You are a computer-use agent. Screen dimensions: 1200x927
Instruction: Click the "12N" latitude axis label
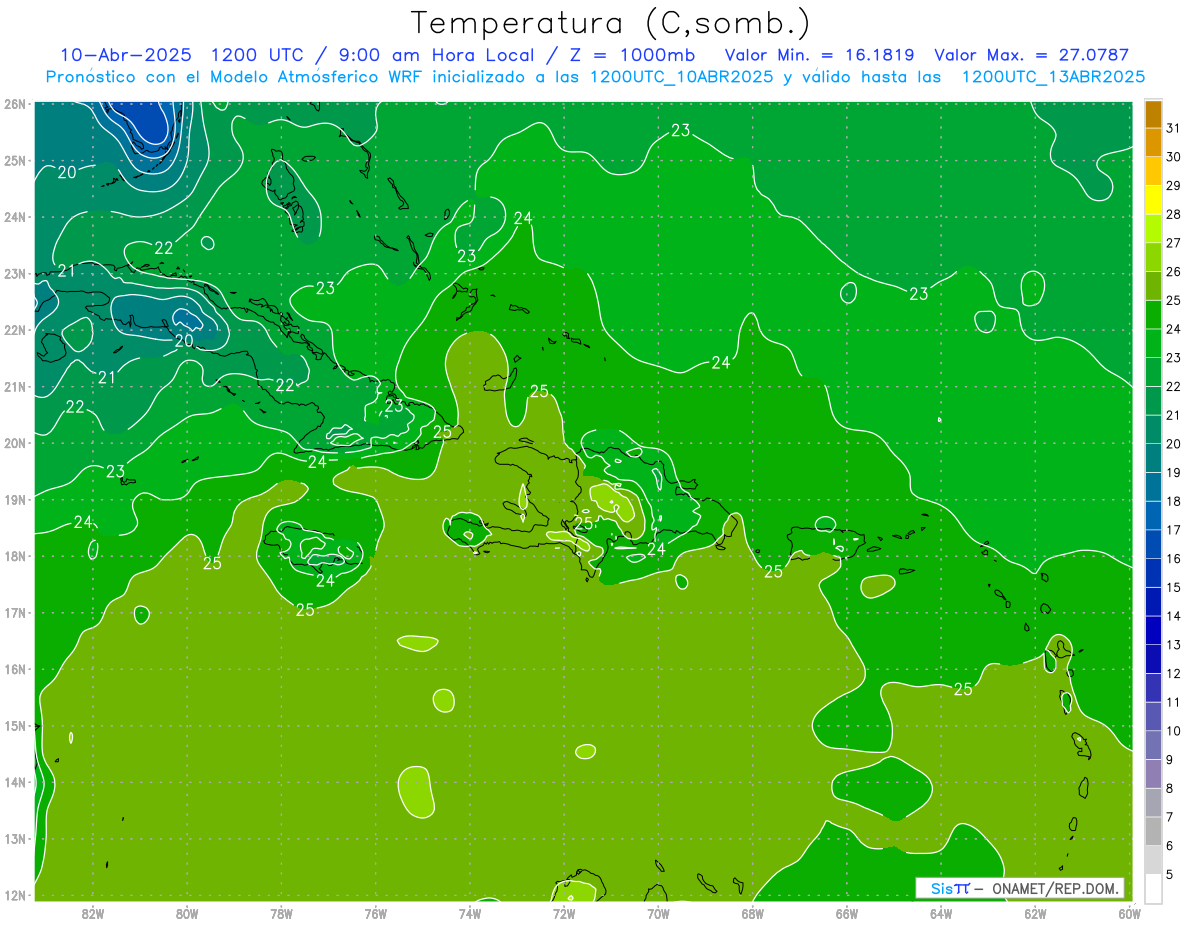pyautogui.click(x=15, y=895)
